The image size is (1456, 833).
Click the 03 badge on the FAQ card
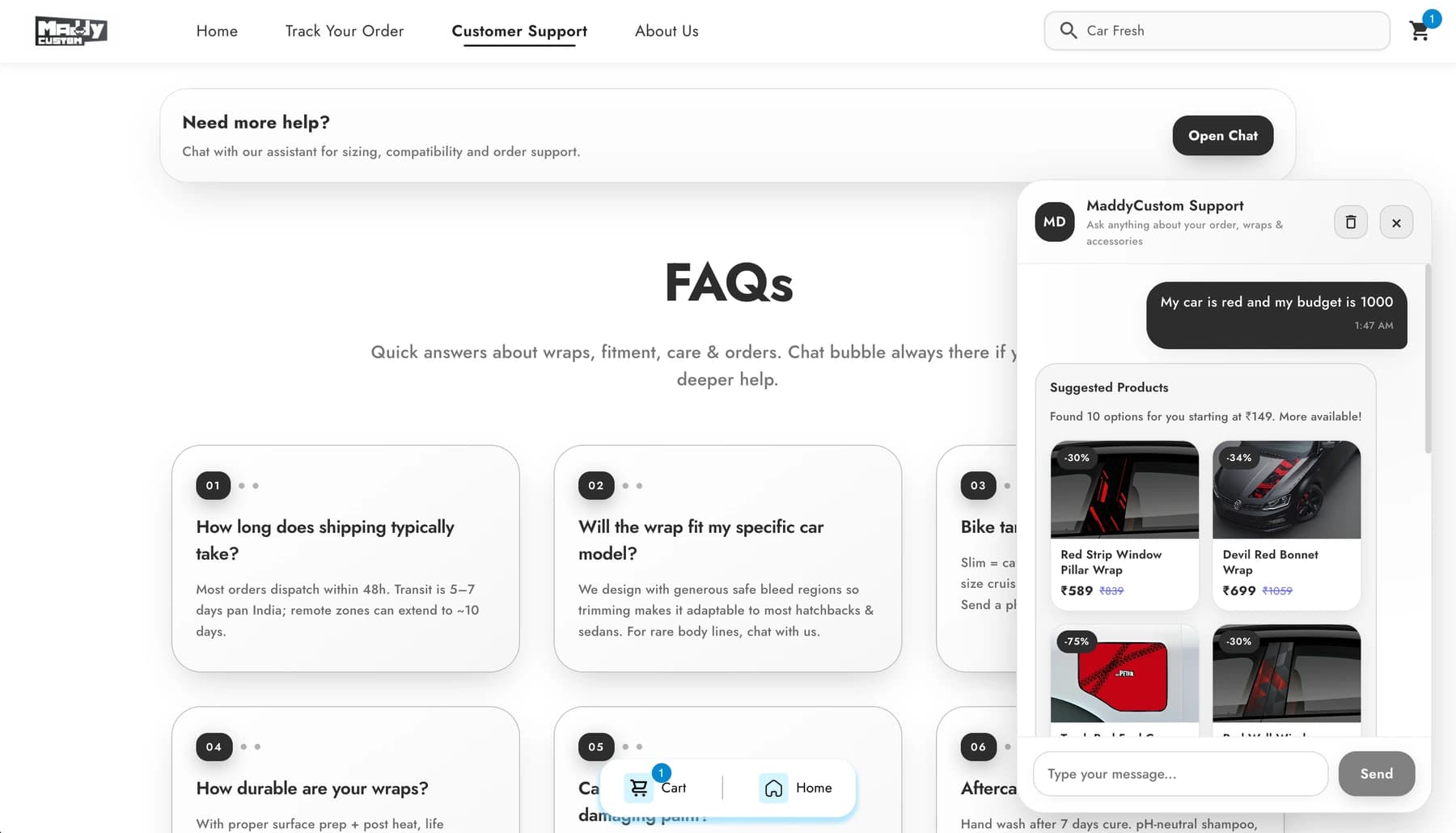pos(978,485)
